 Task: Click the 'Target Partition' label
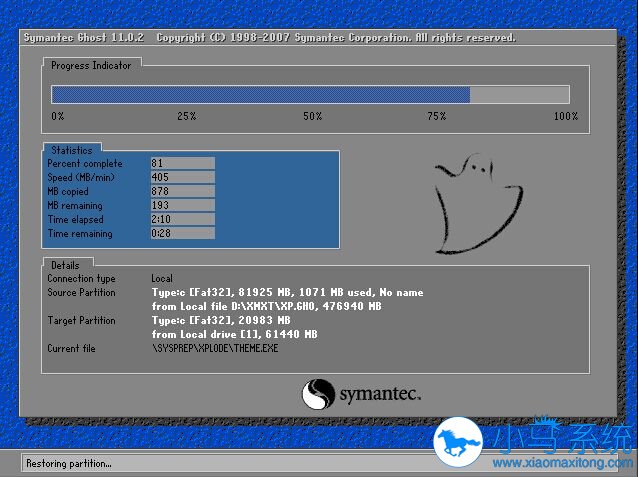pos(81,320)
